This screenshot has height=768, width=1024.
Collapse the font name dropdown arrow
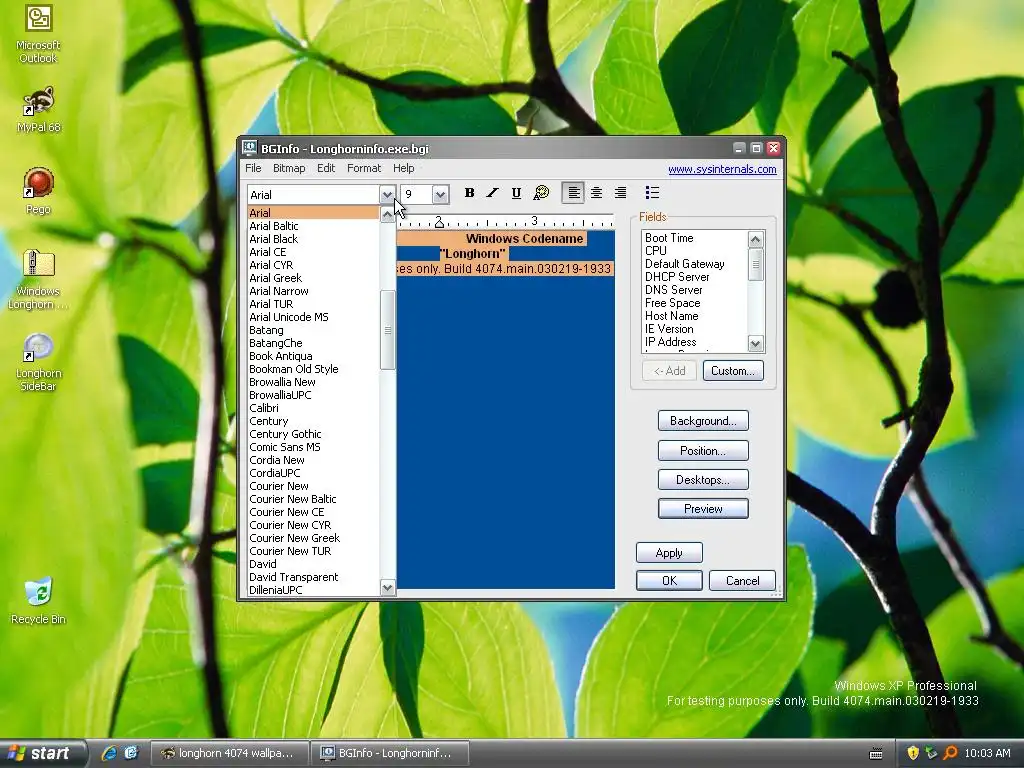pyautogui.click(x=387, y=194)
